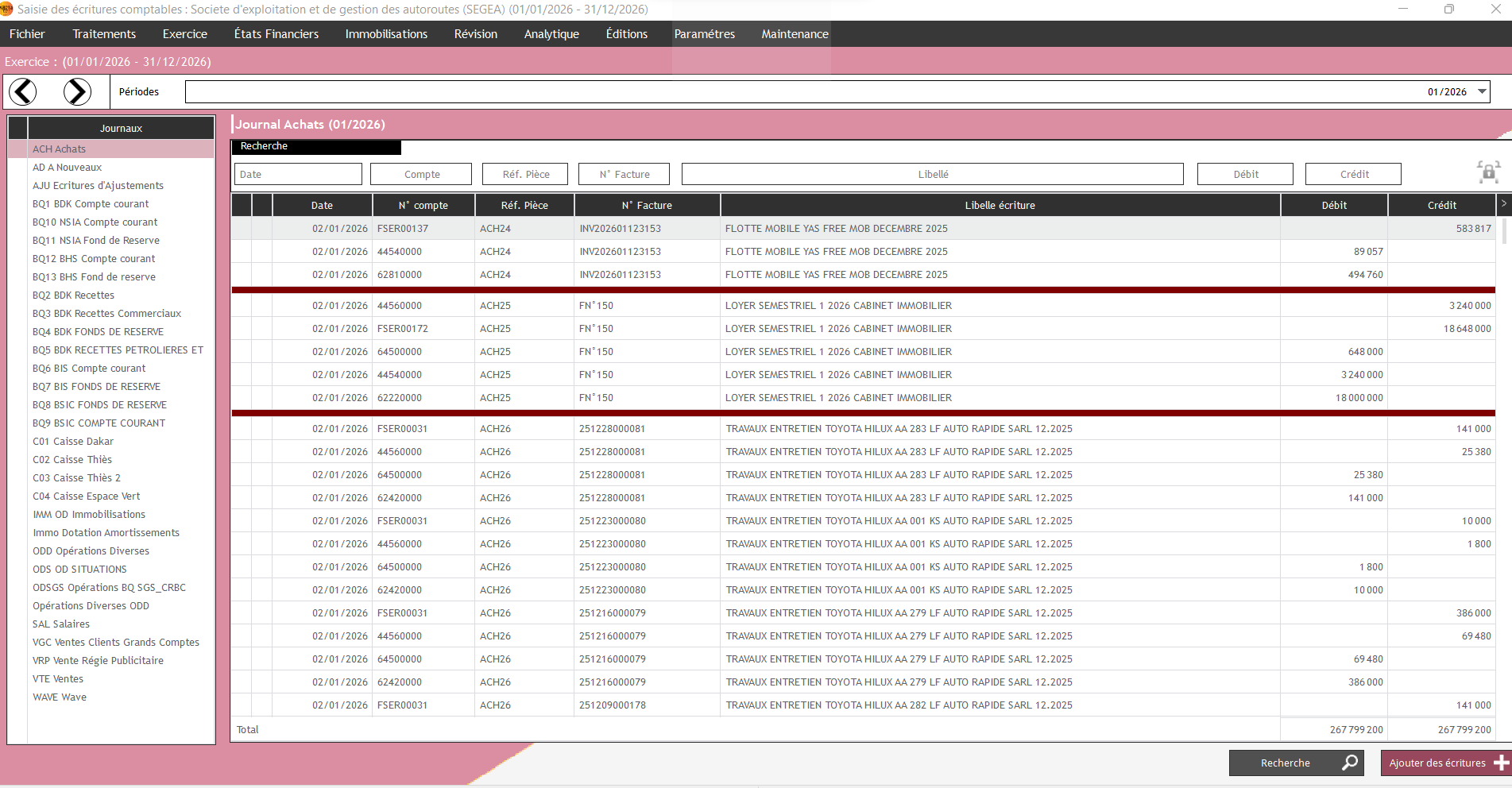Viewport: 1512px width, 788px height.
Task: Click the plus icon to add entries
Action: (1501, 763)
